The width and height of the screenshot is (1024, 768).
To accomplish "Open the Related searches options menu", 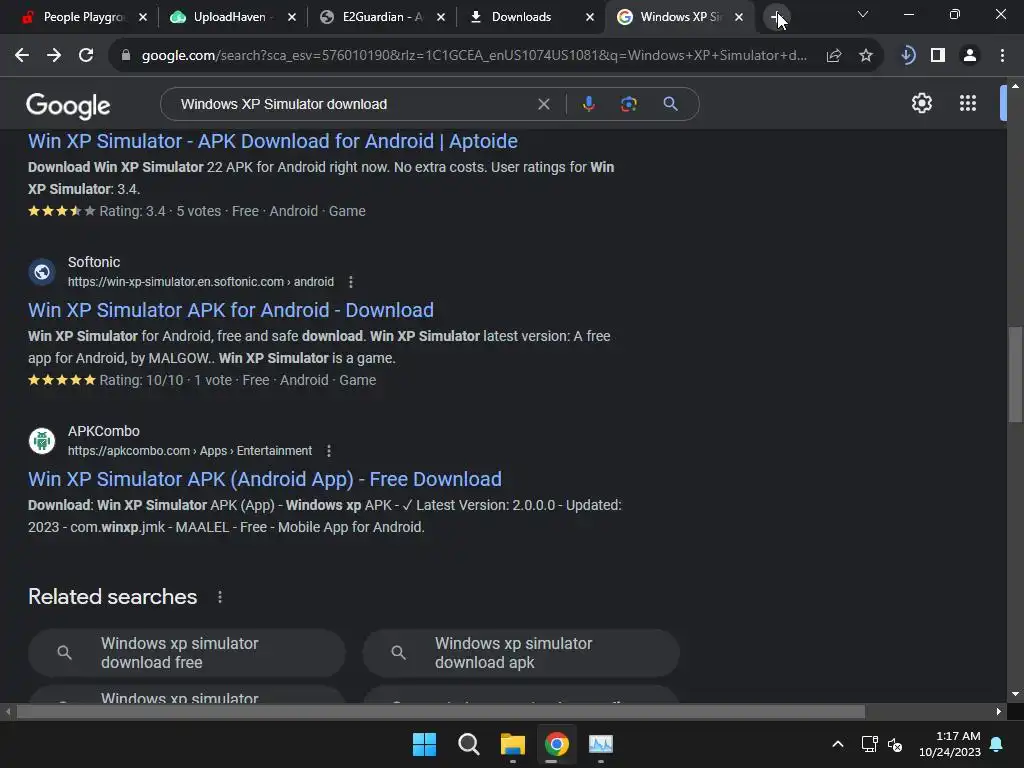I will click(220, 597).
